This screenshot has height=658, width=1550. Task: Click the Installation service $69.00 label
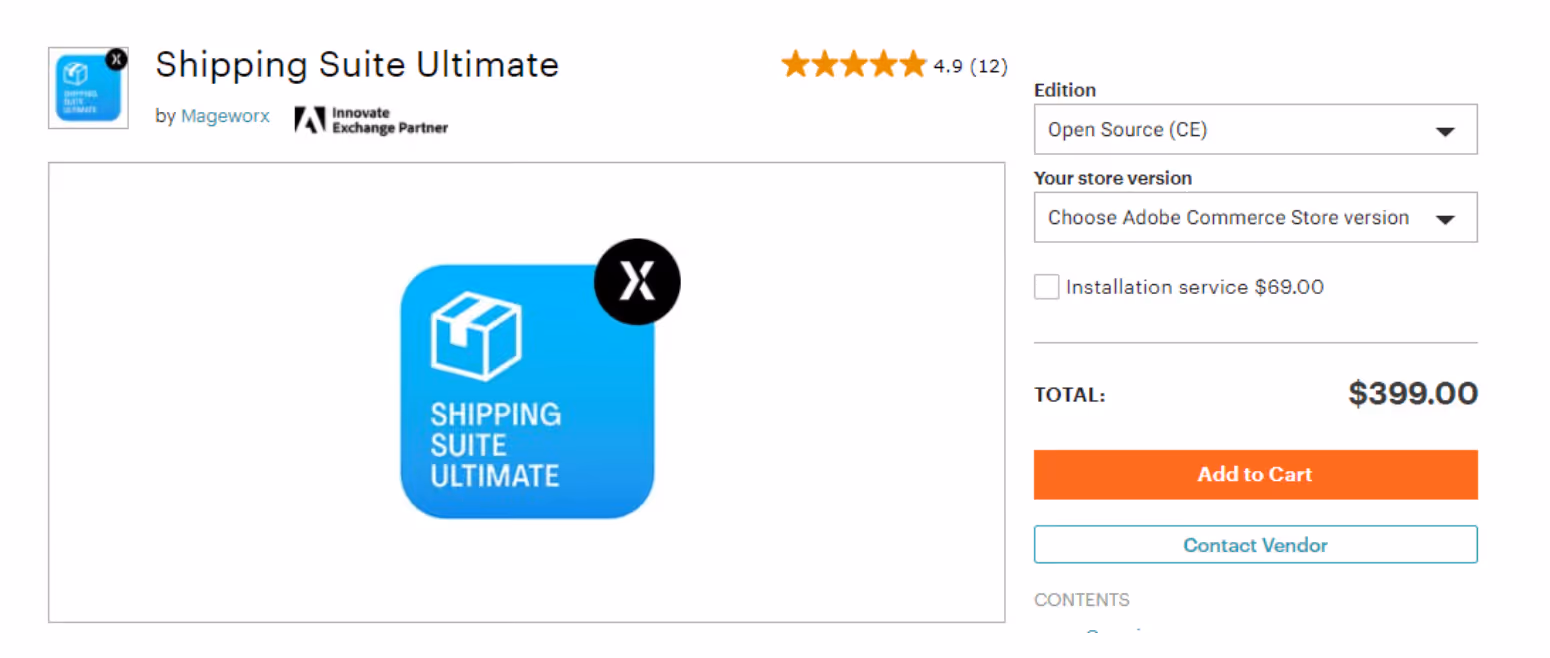click(1195, 287)
